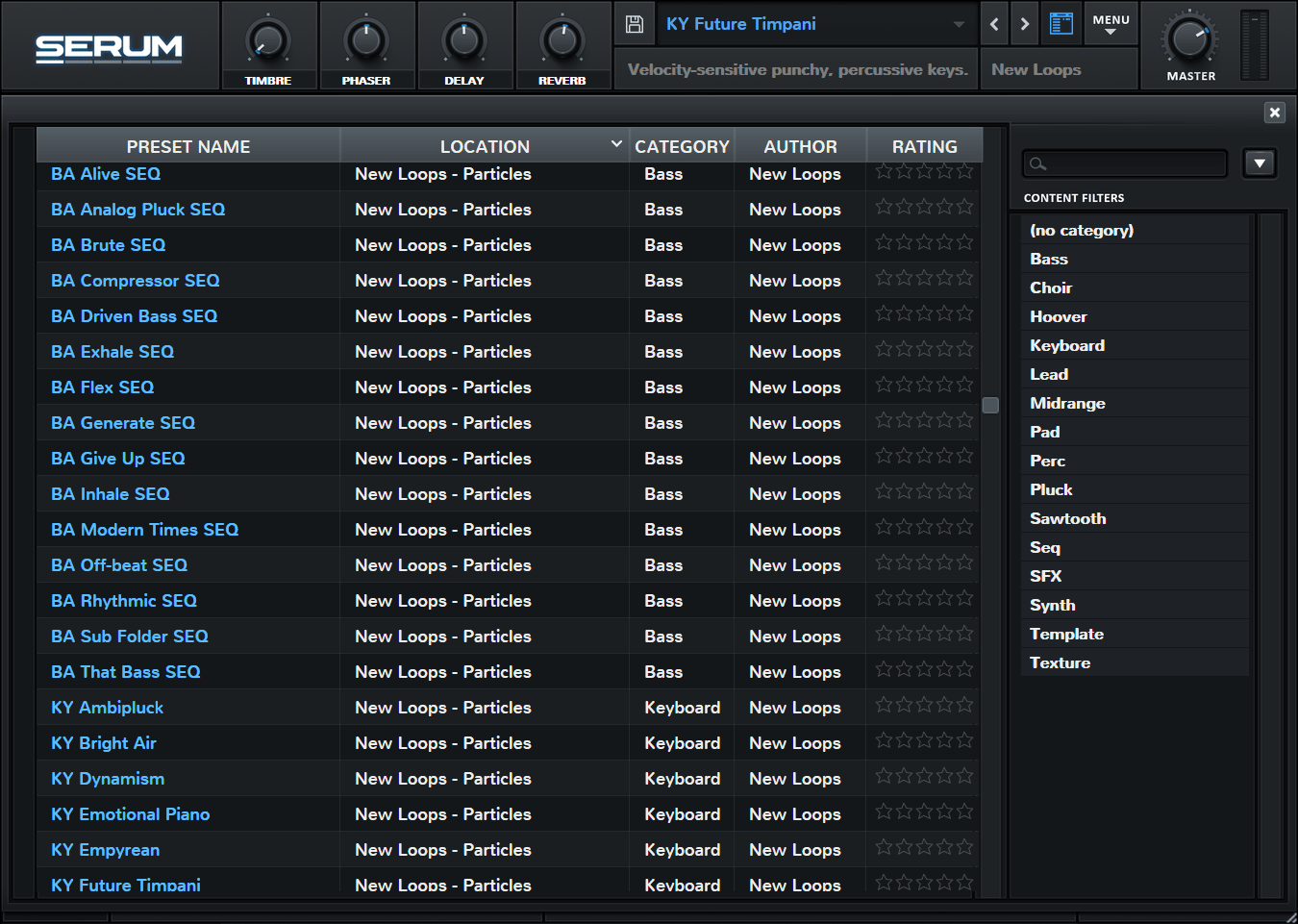Rate BA Alive SEQ five stars
1298x924 pixels.
964,172
